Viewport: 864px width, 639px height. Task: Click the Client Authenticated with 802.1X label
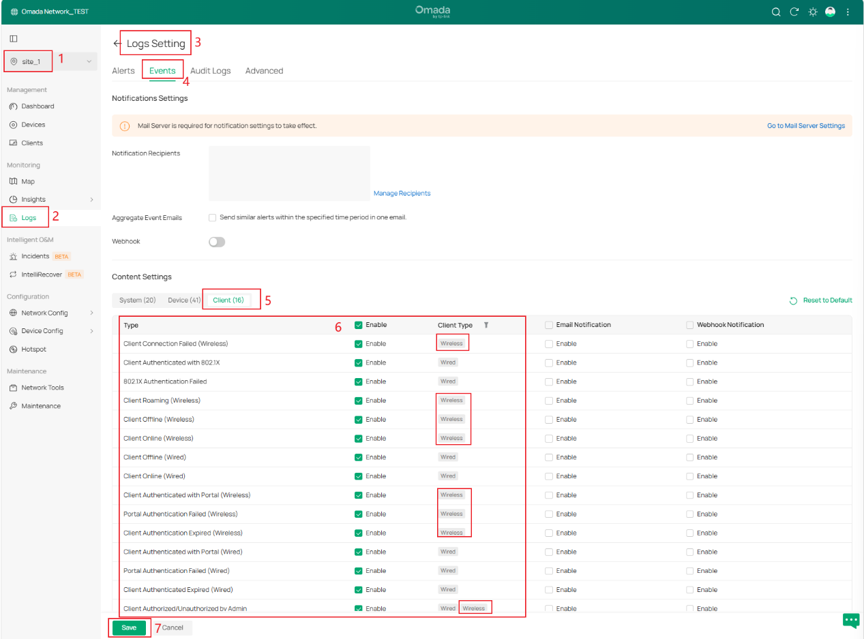(x=171, y=363)
